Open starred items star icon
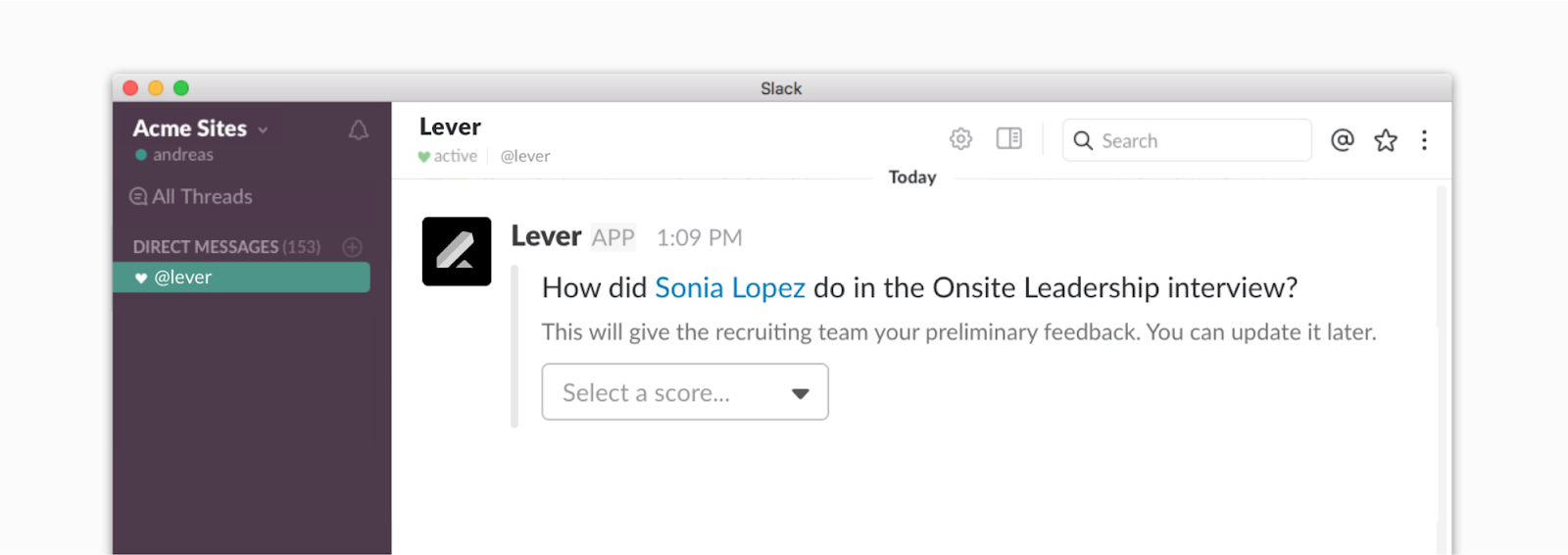Image resolution: width=1568 pixels, height=555 pixels. 1385,140
